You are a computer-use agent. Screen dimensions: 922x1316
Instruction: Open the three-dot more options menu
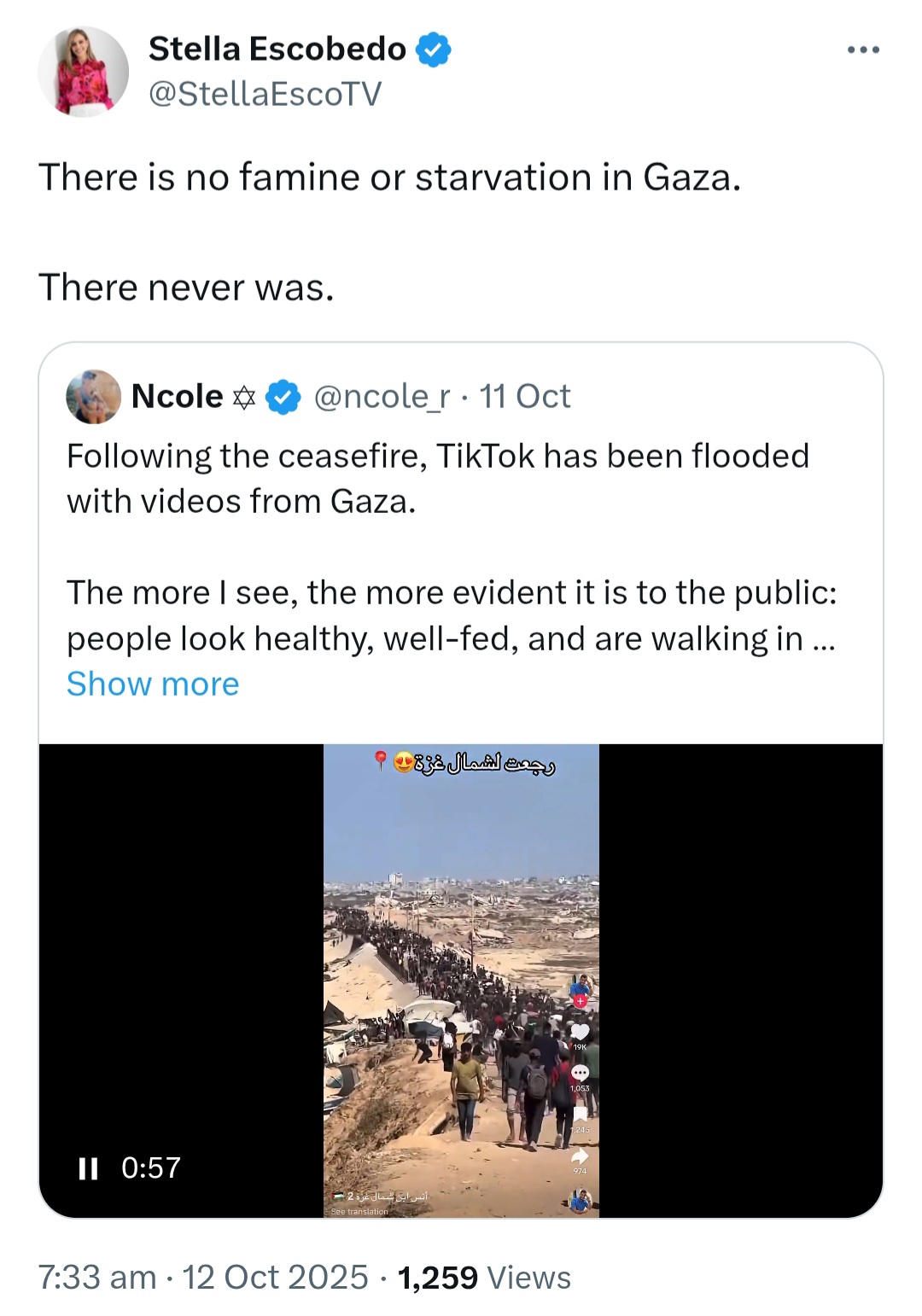pos(863,50)
